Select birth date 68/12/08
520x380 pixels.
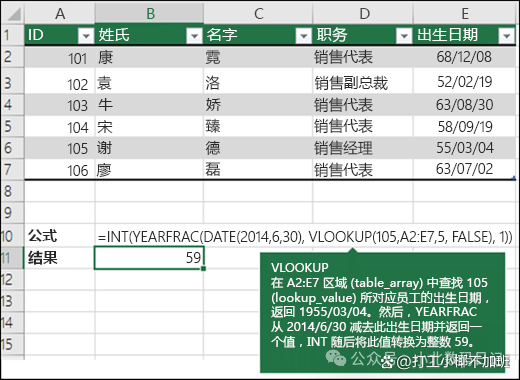click(x=465, y=57)
